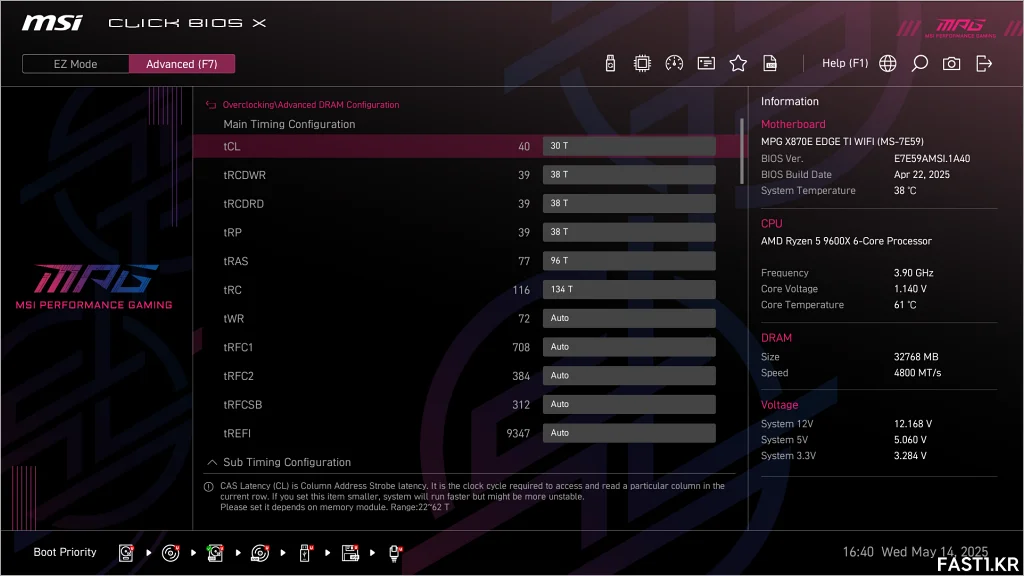Select the tRC row label

pos(232,290)
